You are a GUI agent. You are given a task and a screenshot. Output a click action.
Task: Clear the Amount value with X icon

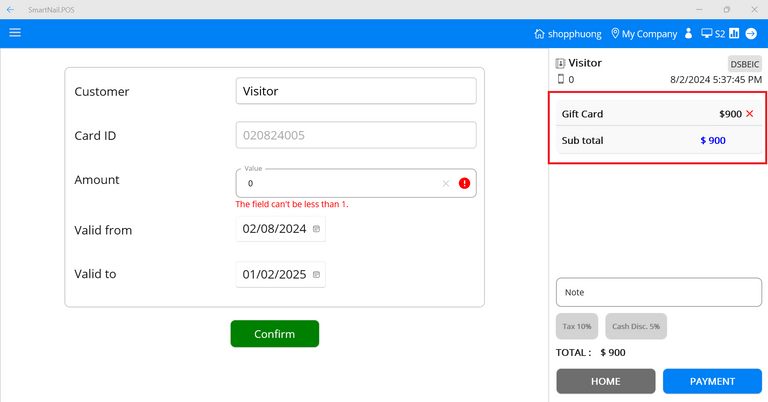(446, 184)
